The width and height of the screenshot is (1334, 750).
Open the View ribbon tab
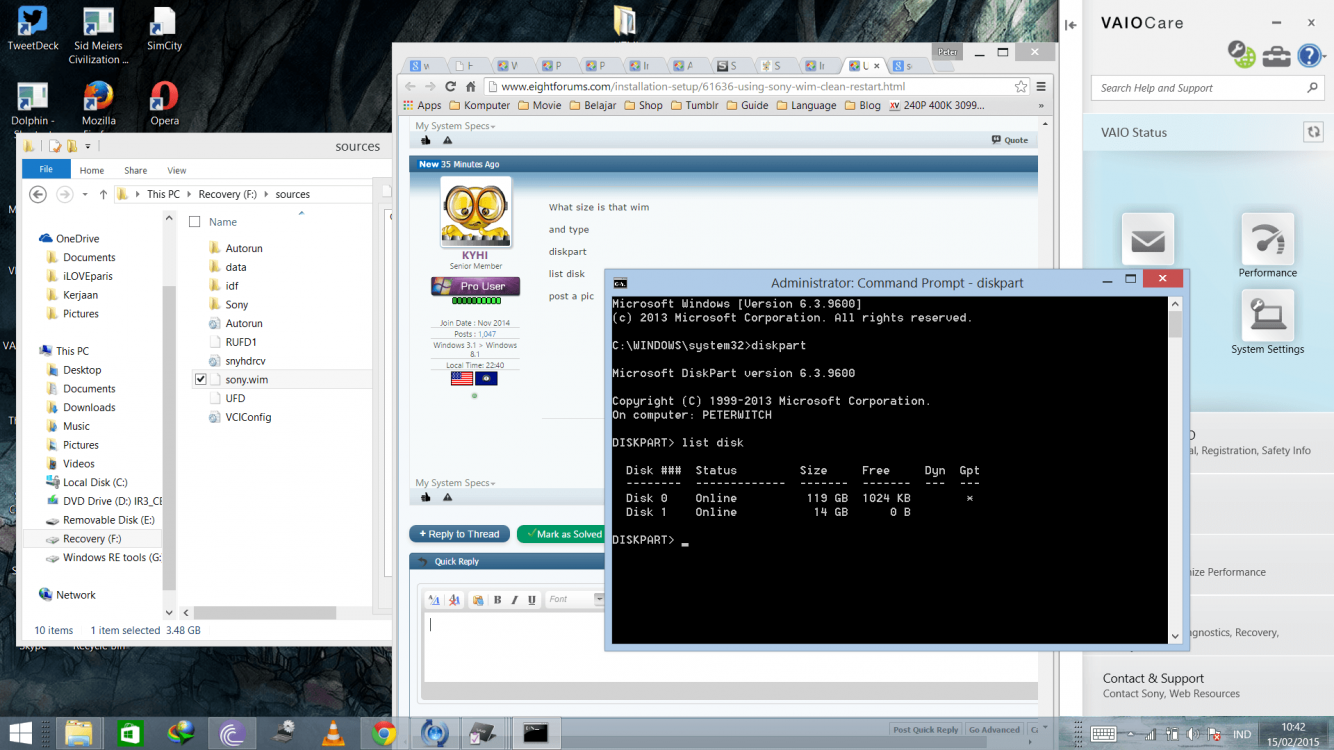177,170
